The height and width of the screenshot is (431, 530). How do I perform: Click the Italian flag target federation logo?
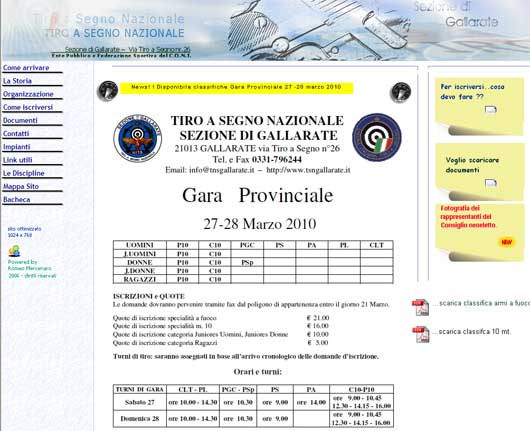(x=377, y=137)
